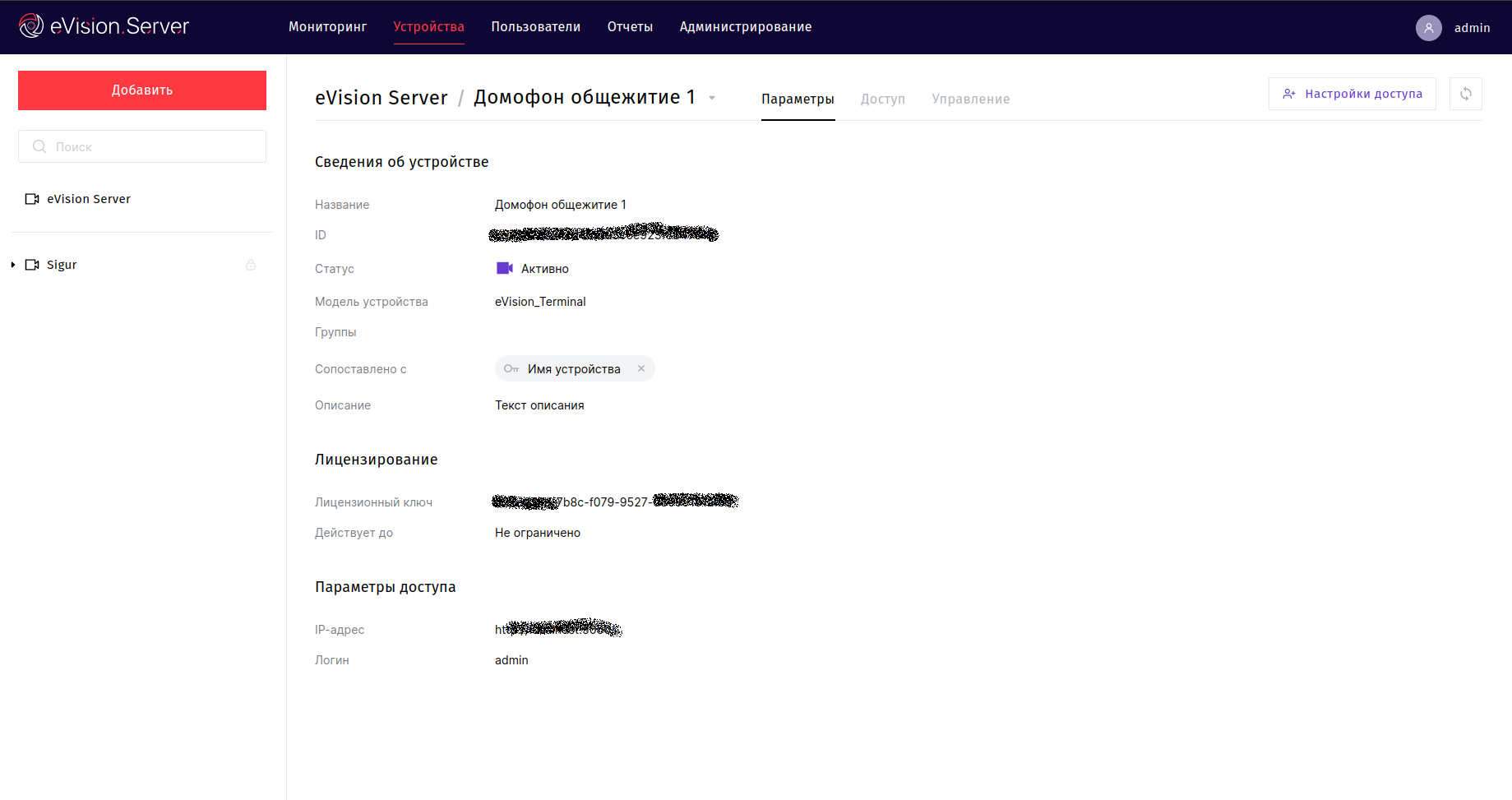Click the key icon in mapped device chip
The height and width of the screenshot is (800, 1512).
[511, 368]
